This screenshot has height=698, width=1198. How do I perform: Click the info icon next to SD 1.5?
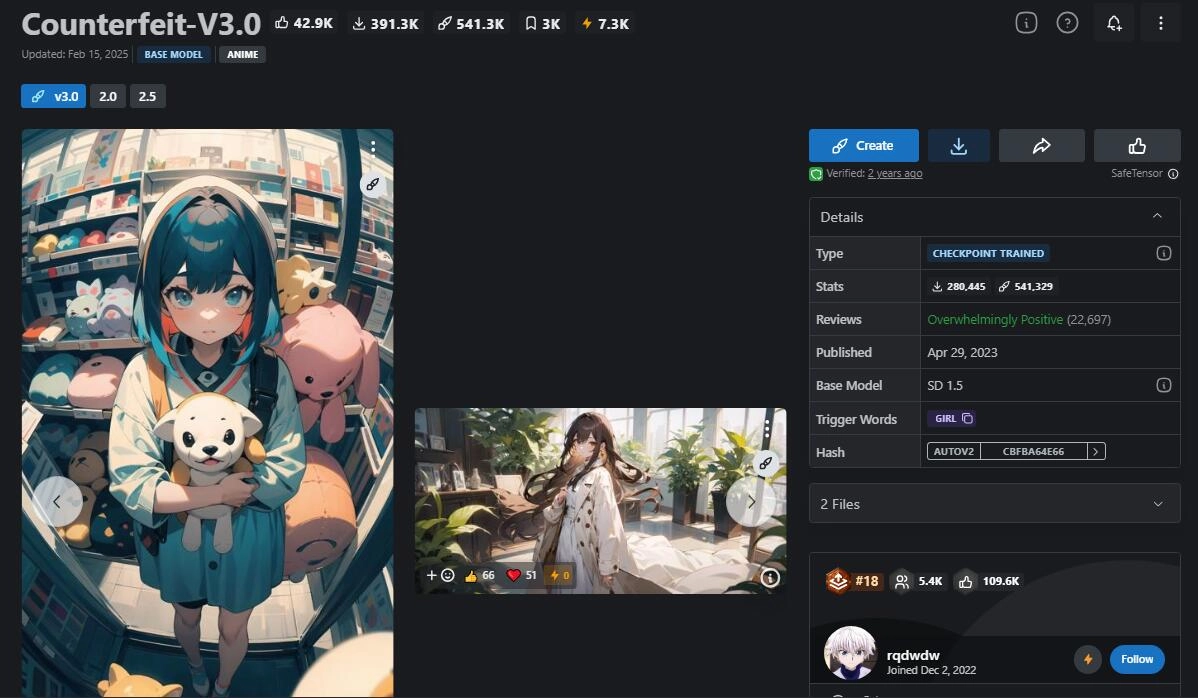[x=1163, y=385]
